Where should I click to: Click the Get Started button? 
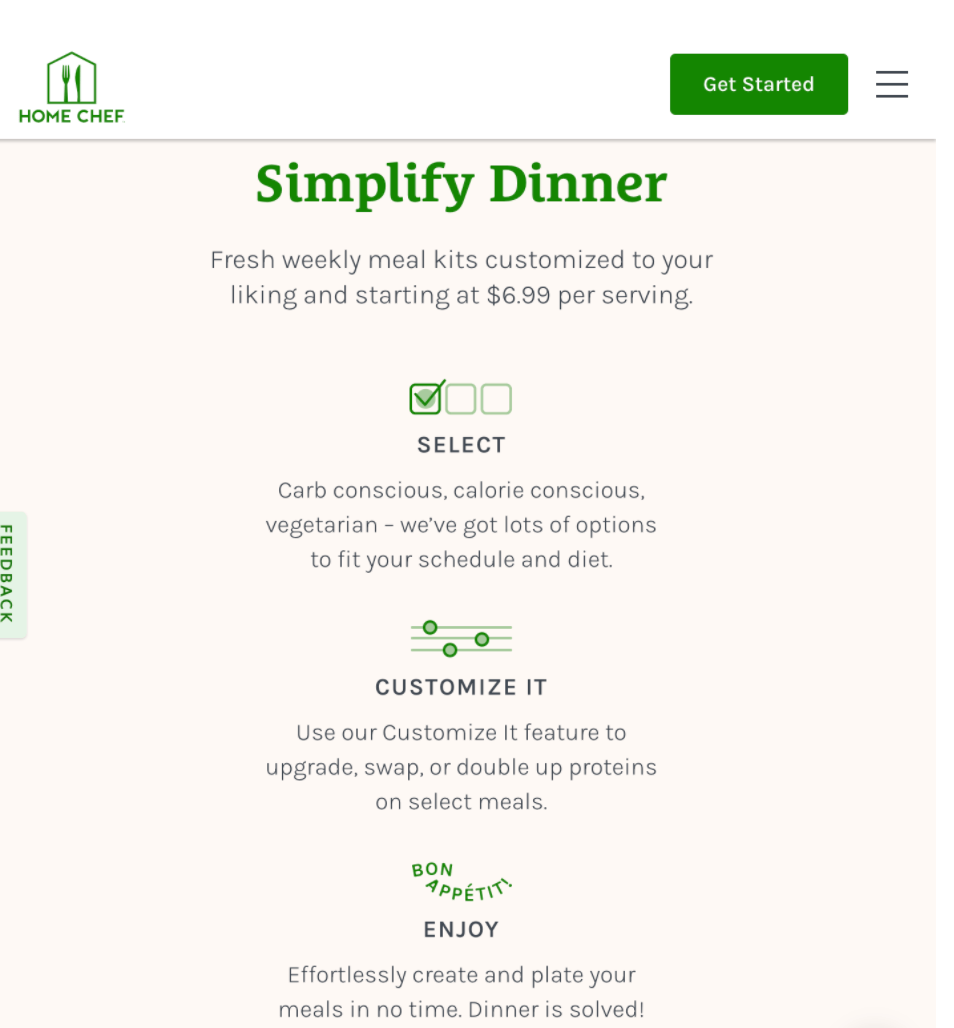(x=758, y=84)
